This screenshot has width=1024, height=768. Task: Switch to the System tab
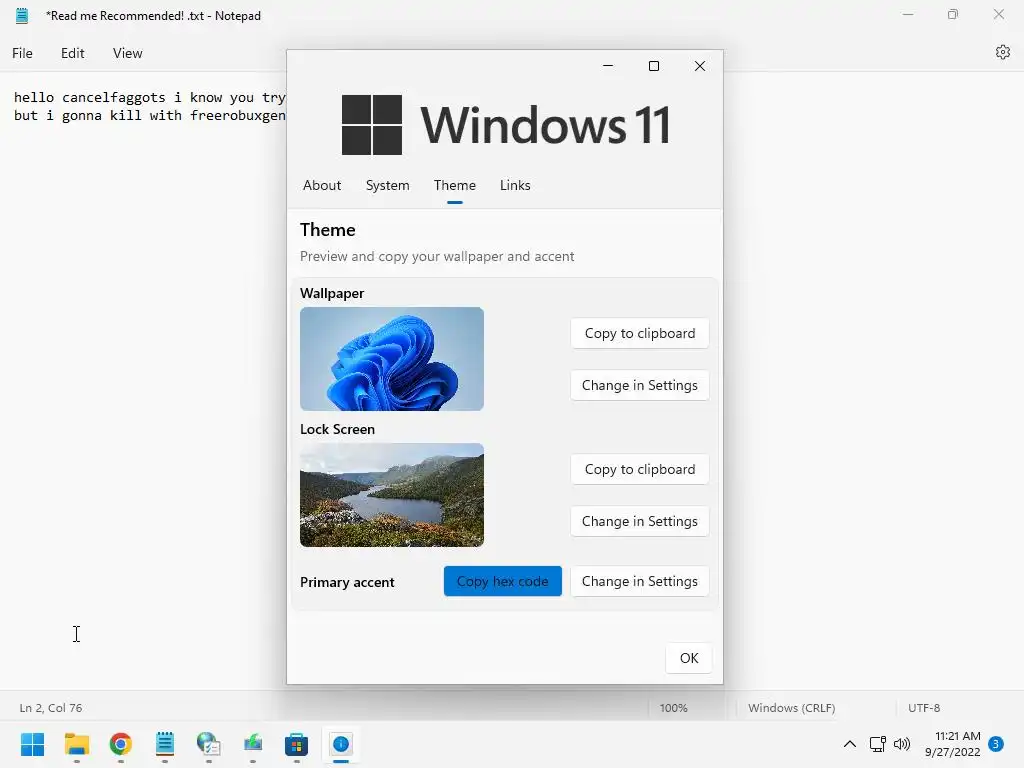(x=387, y=185)
